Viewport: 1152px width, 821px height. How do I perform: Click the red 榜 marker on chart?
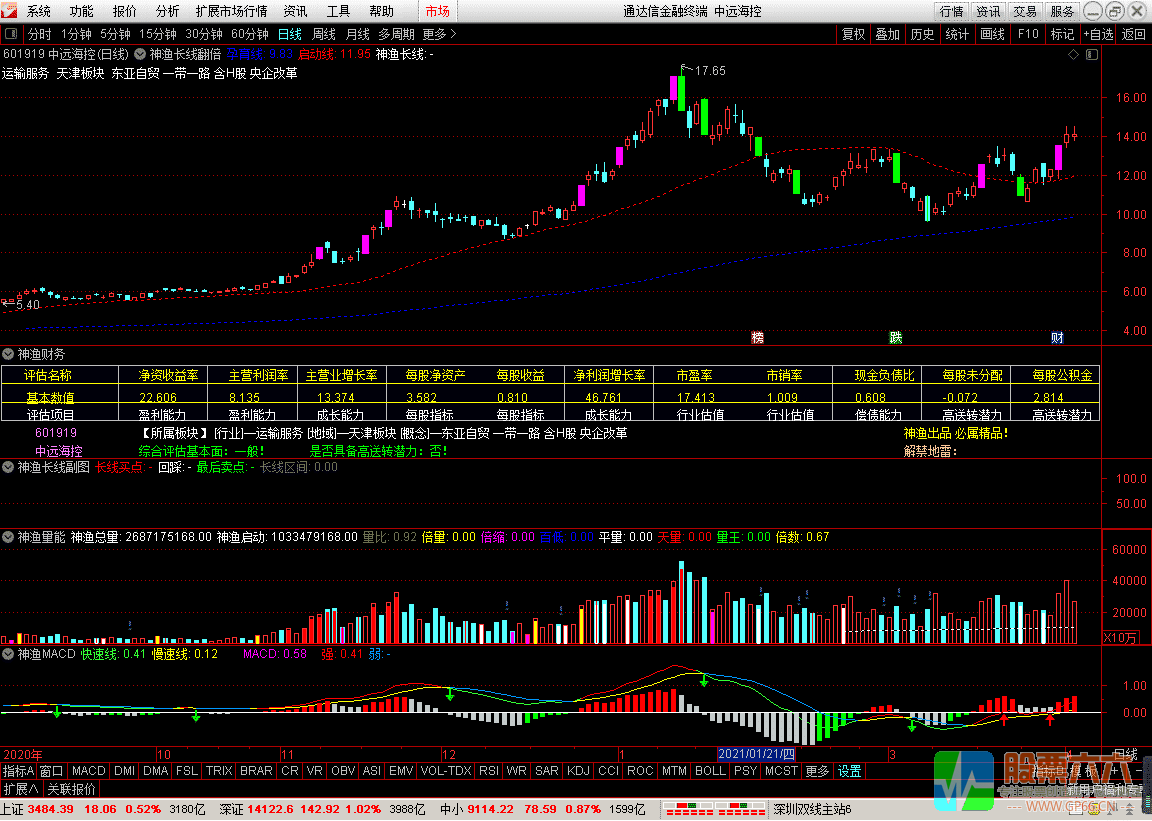tap(757, 337)
